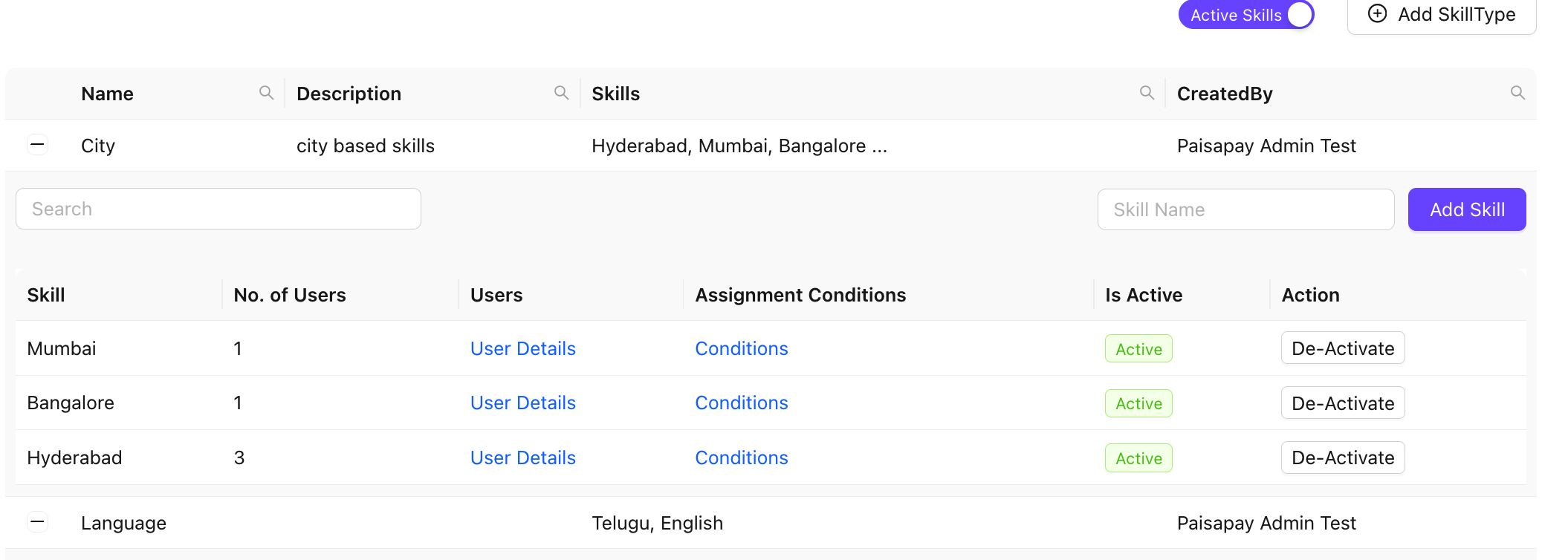Image resolution: width=1568 pixels, height=560 pixels.
Task: Click the minus icon beside the City row
Action: (37, 145)
